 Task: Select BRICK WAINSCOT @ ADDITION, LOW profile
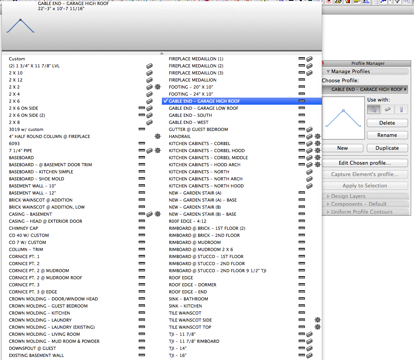47,207
